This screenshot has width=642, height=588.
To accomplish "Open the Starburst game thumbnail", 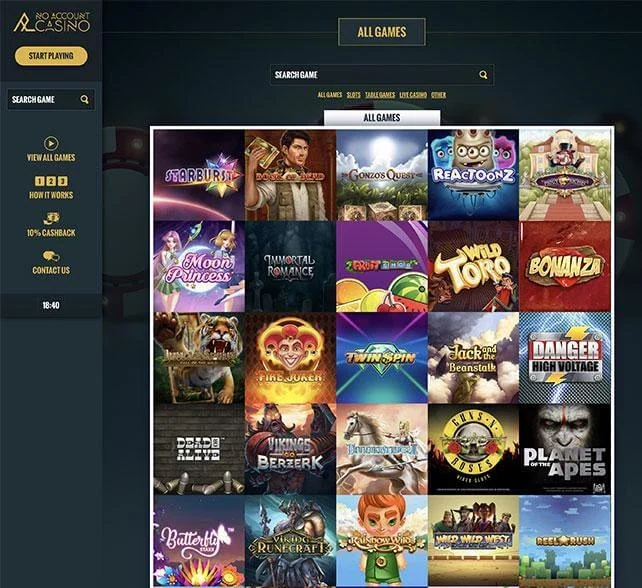I will [x=199, y=175].
